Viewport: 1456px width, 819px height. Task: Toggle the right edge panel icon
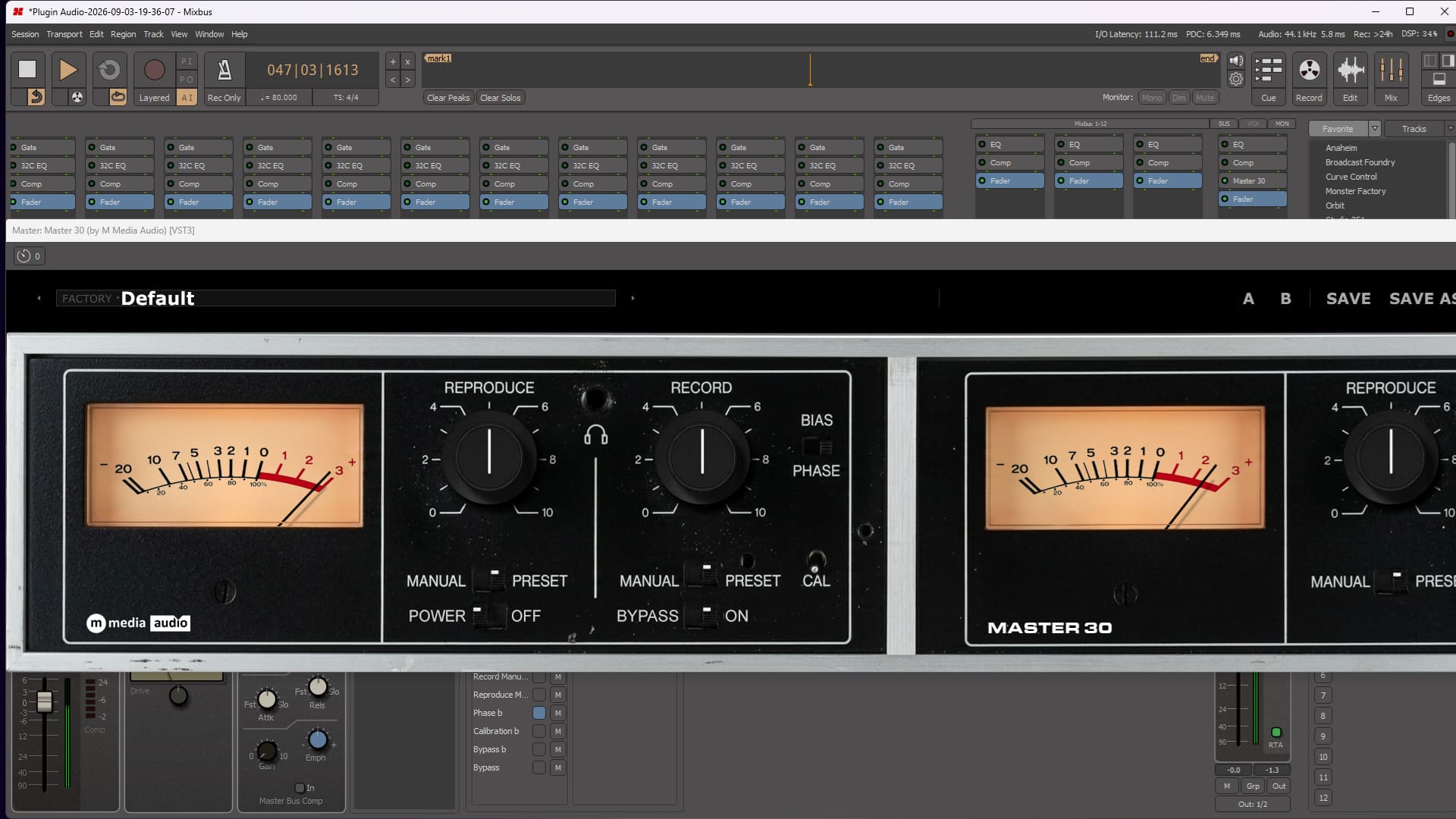pos(1448,61)
